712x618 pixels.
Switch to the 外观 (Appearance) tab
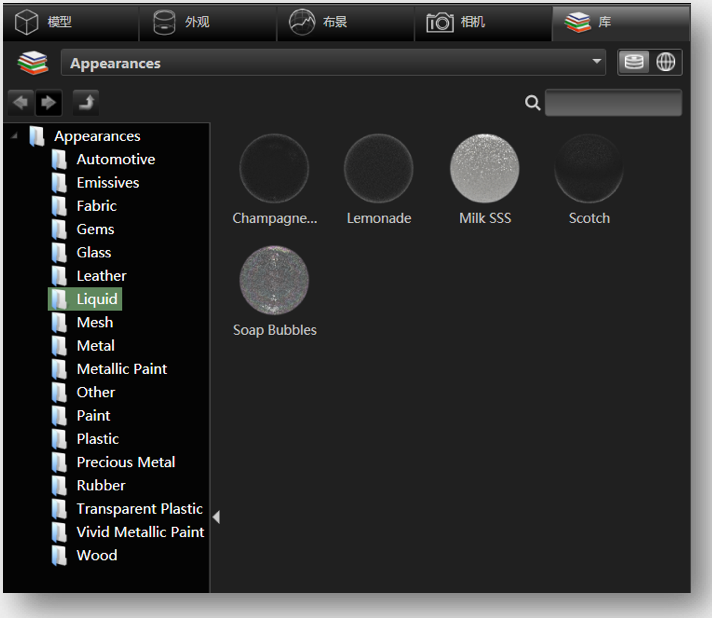pyautogui.click(x=208, y=22)
